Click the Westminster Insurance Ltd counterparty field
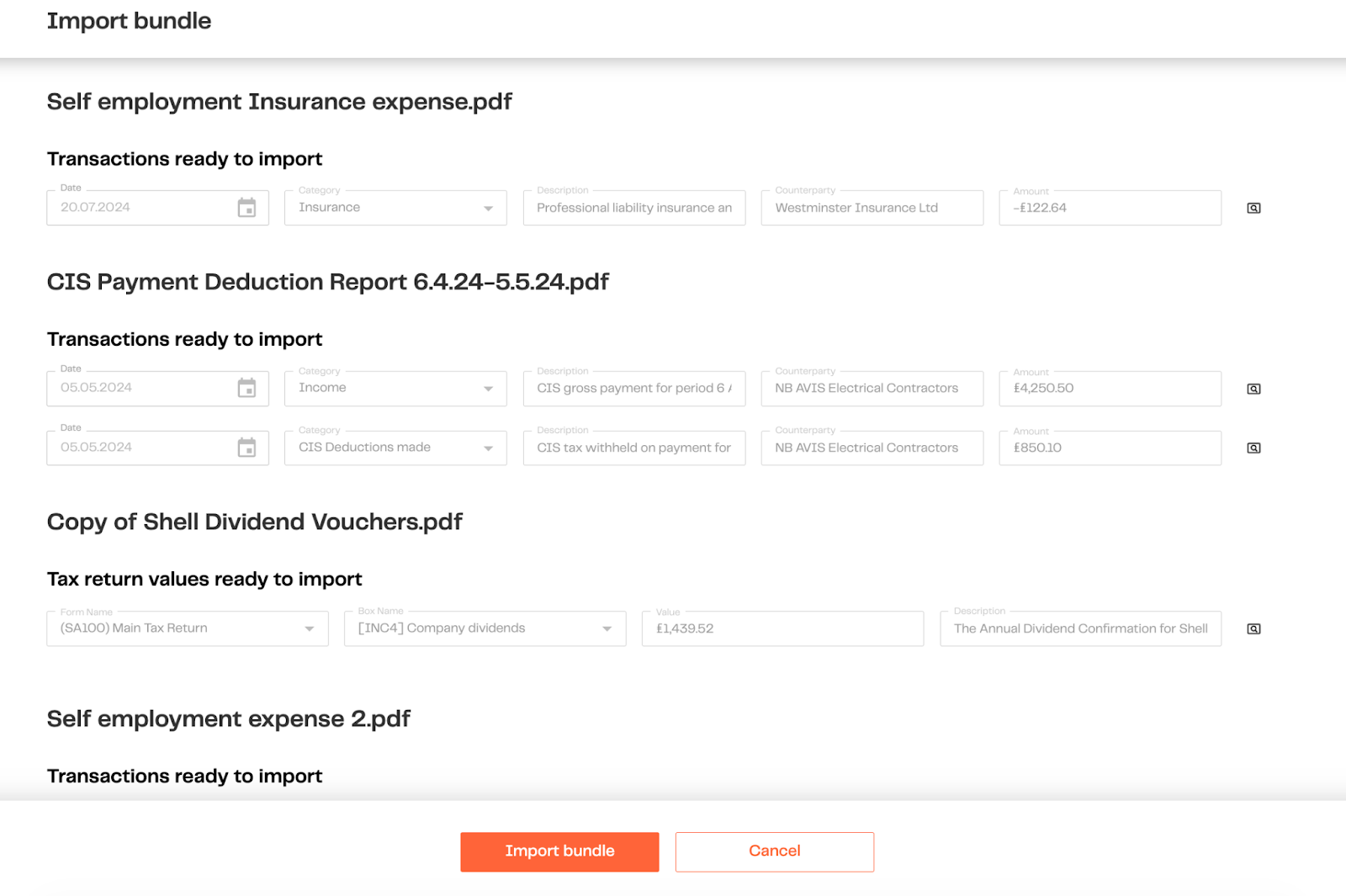Screen dimensions: 1346x896 (x=872, y=208)
